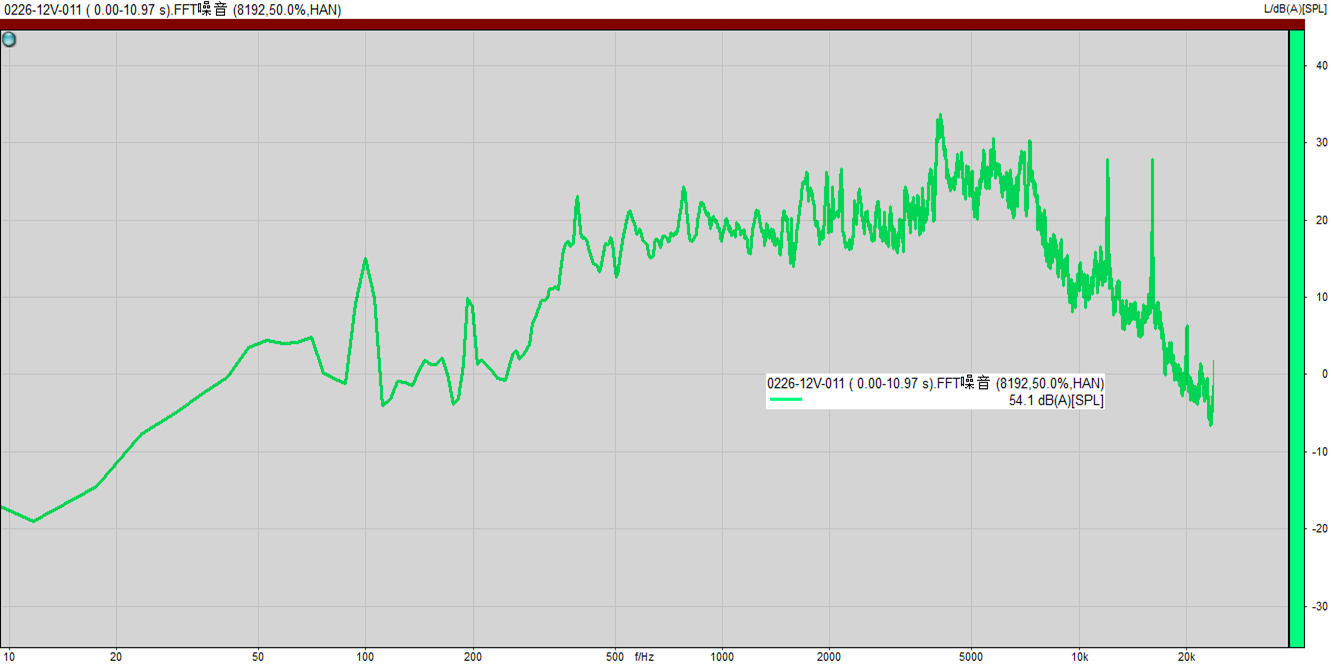Image resolution: width=1331 pixels, height=665 pixels.
Task: Select the L/dB(A)[SPL] axis unit label
Action: point(1295,10)
